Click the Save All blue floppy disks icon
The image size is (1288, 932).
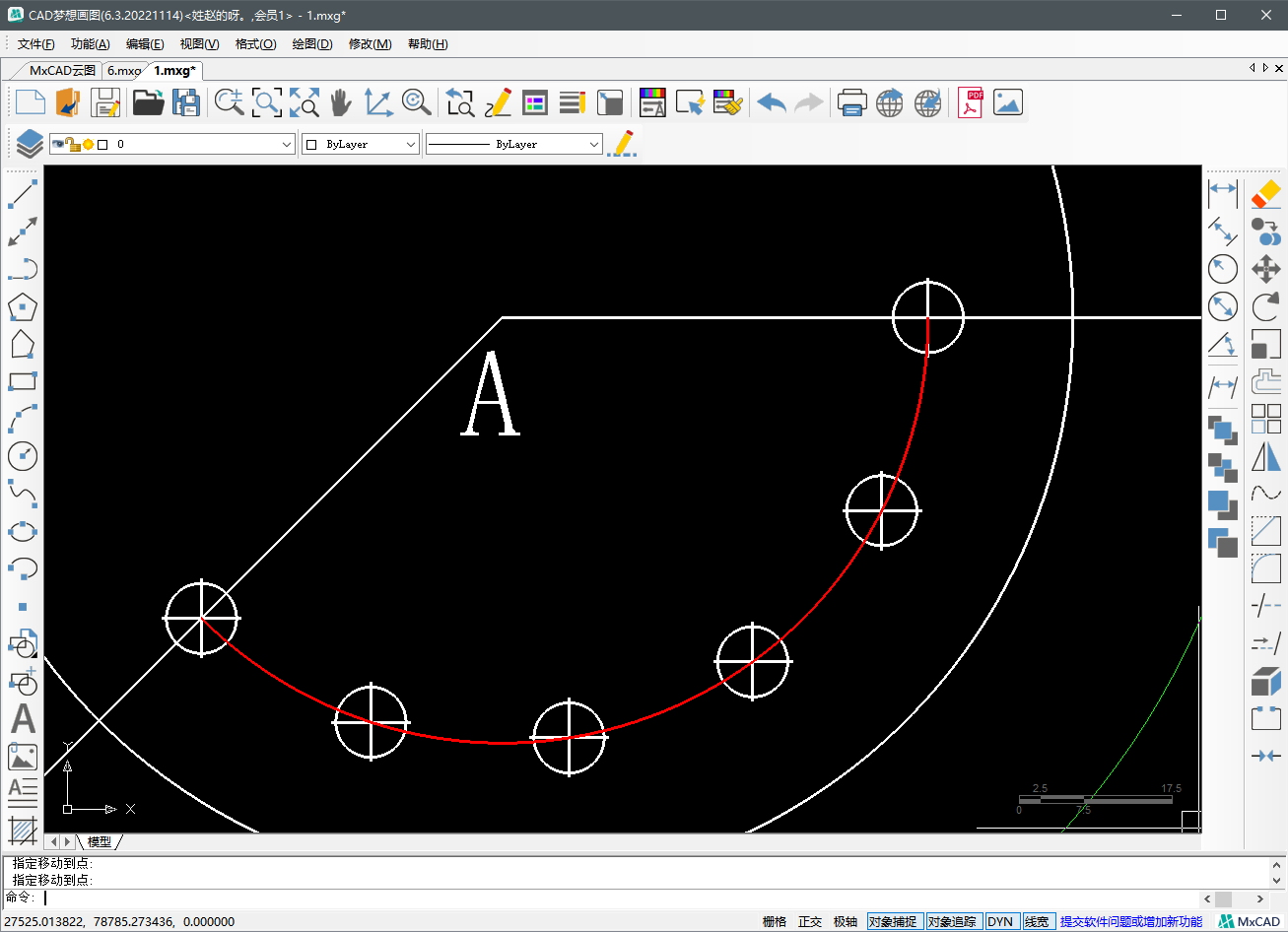click(186, 102)
